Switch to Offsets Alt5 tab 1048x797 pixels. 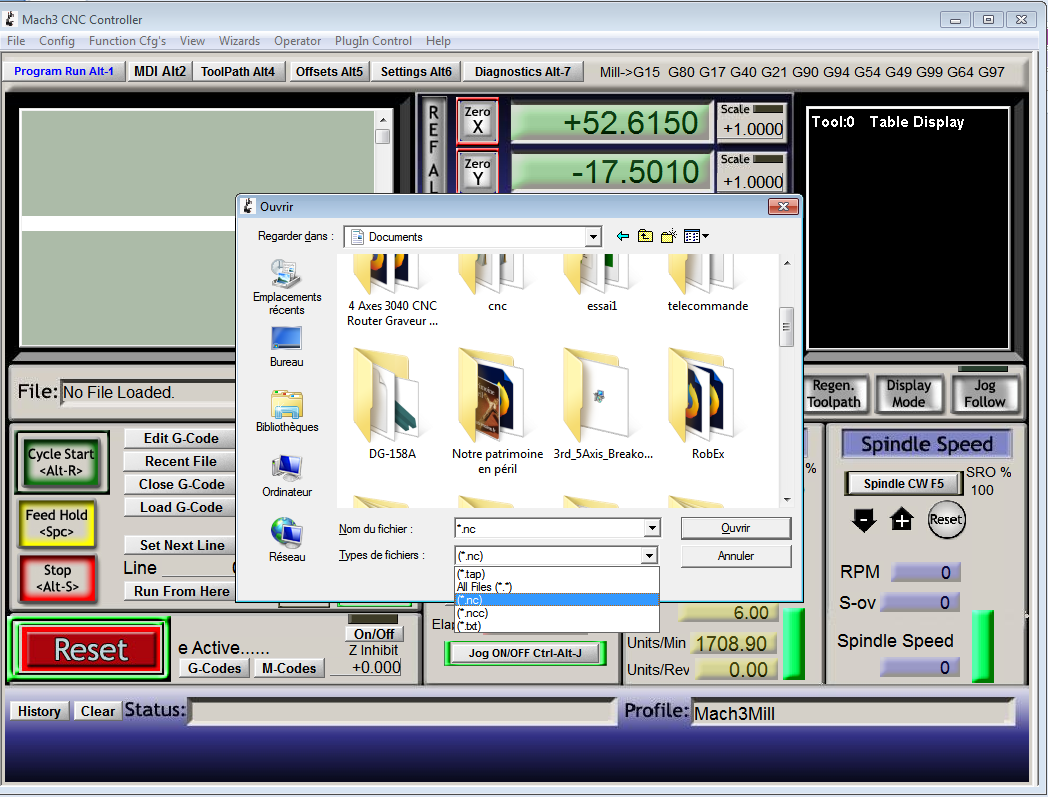click(x=330, y=72)
